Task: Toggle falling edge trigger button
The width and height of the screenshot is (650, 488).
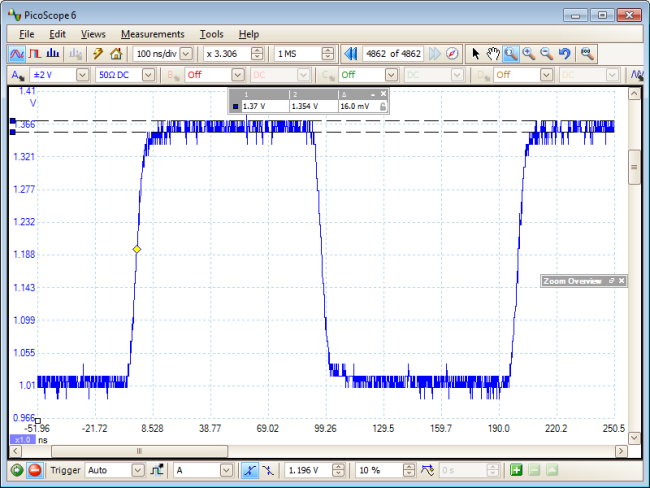Action: pyautogui.click(x=266, y=470)
